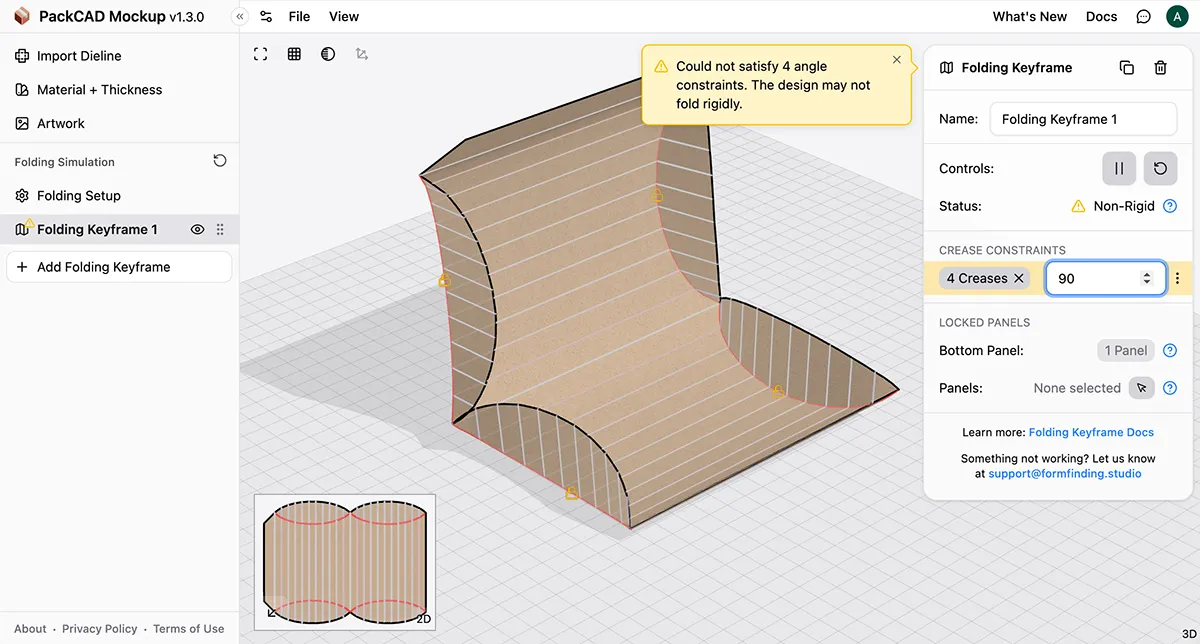Collapse the left sidebar with the chevron button
Viewport: 1200px width, 644px height.
point(239,16)
